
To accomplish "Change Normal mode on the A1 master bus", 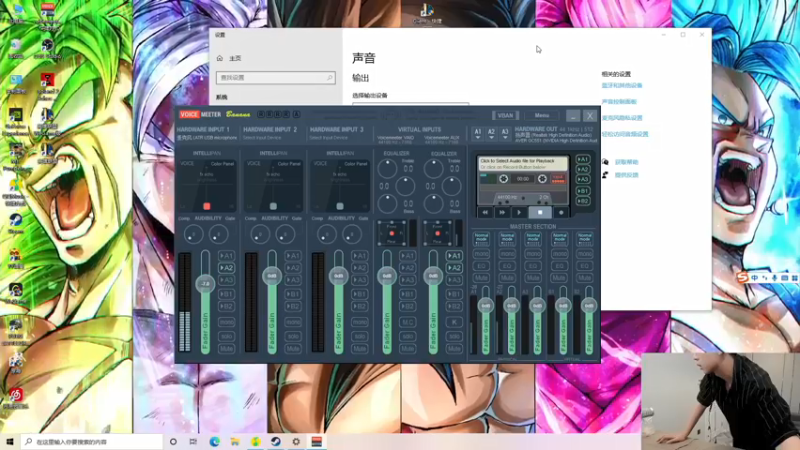I will tap(481, 238).
